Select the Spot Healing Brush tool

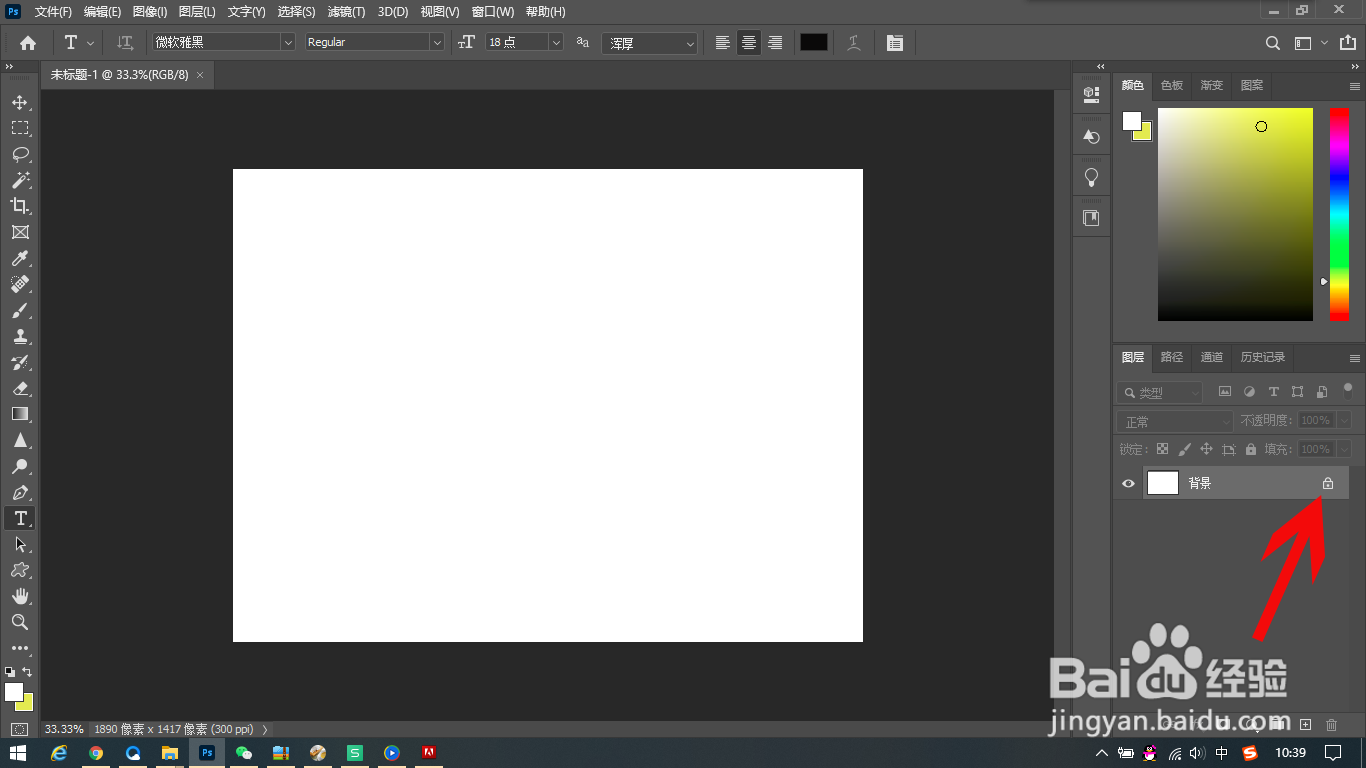20,284
